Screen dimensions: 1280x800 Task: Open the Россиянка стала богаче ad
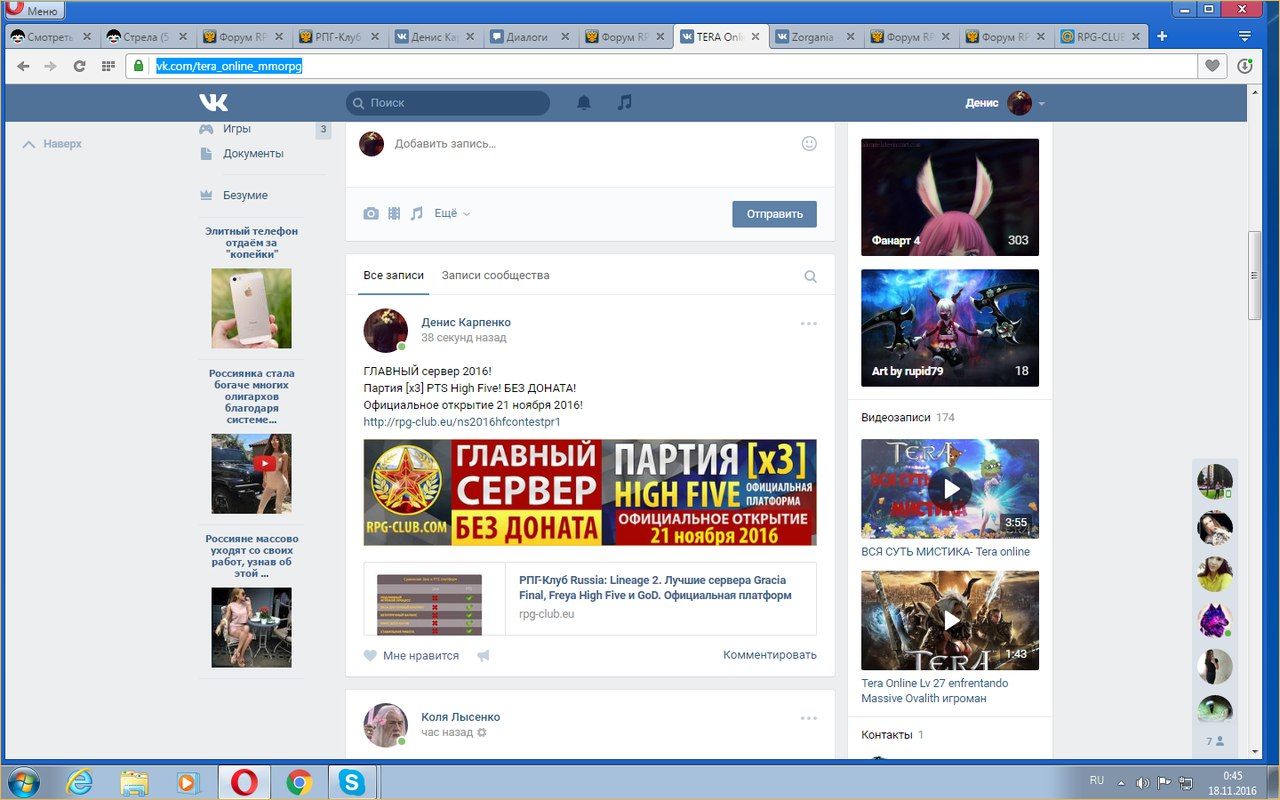[252, 441]
